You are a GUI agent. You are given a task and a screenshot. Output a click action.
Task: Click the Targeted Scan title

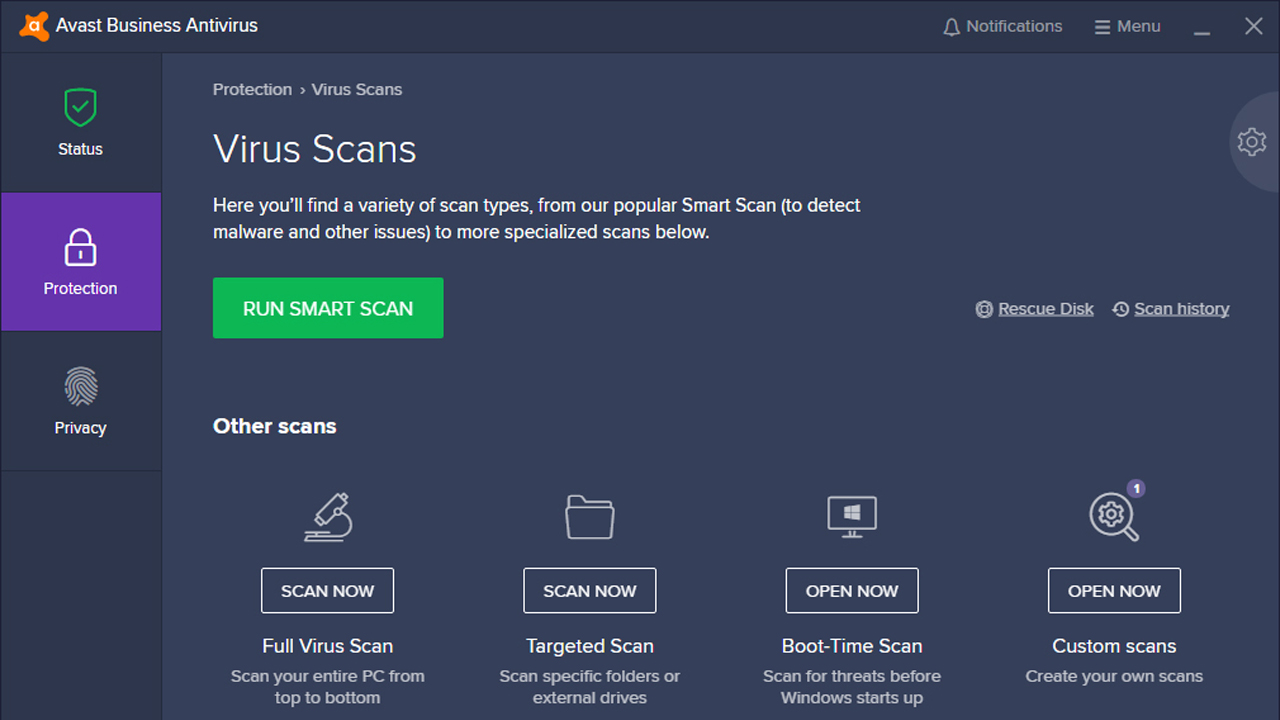pyautogui.click(x=590, y=646)
